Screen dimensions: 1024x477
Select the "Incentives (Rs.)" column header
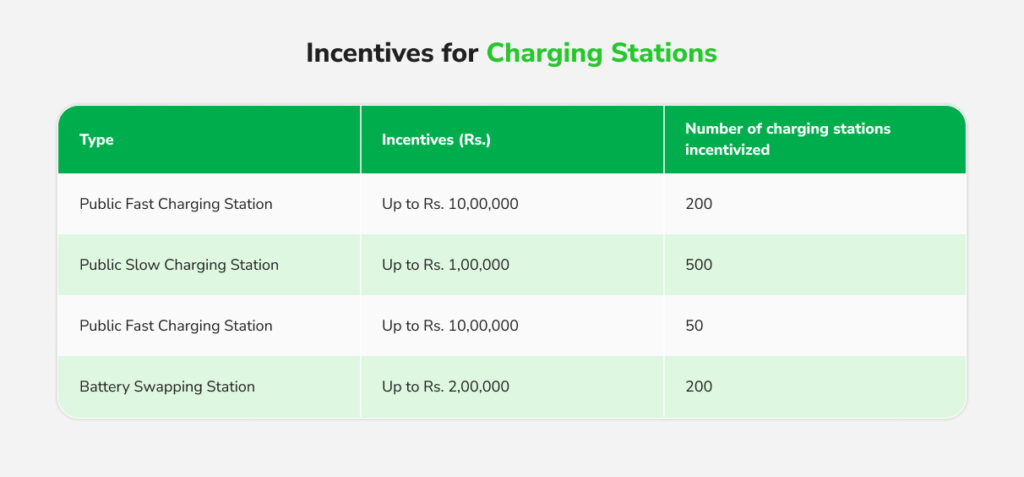(436, 140)
